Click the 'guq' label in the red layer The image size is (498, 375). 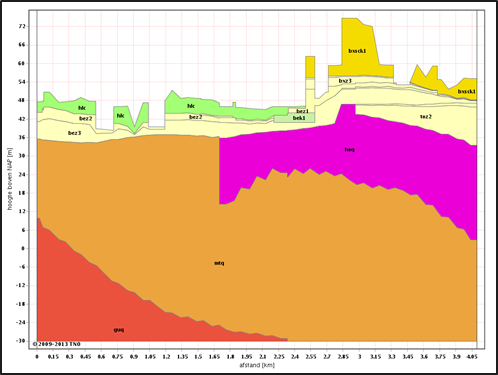pos(119,330)
